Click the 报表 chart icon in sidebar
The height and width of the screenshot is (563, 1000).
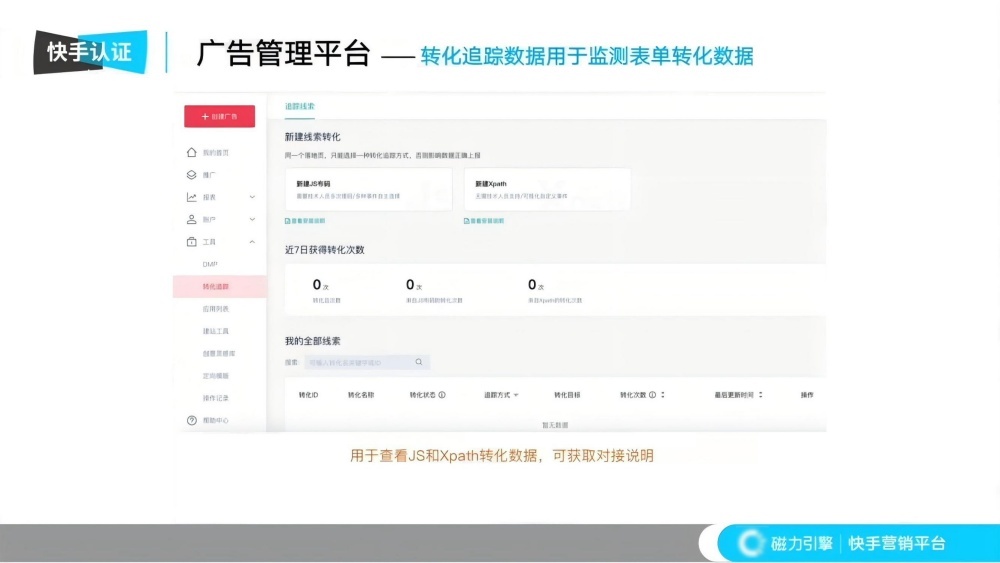[x=191, y=197]
